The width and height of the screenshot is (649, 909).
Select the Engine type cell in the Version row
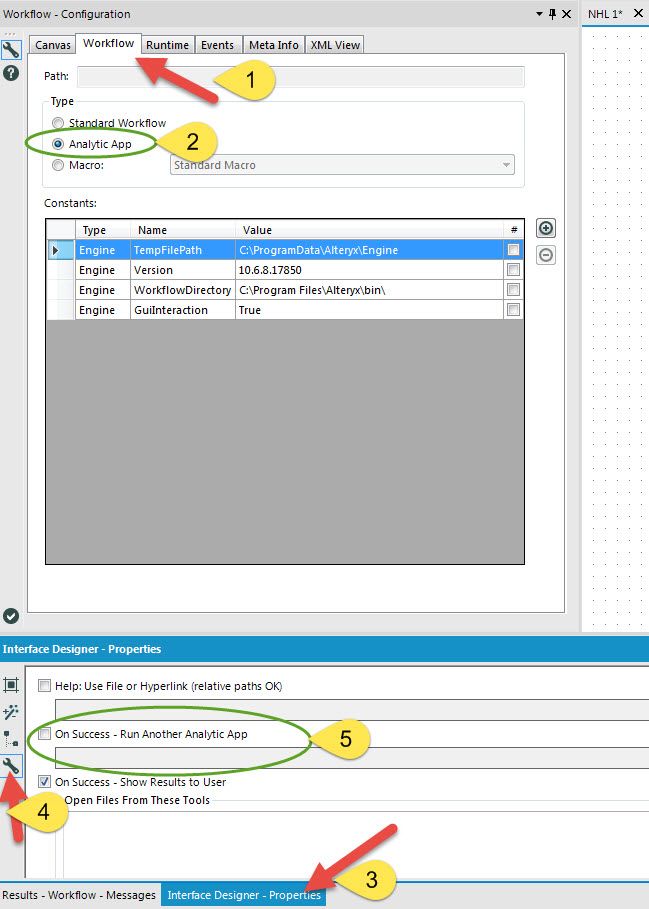click(103, 270)
